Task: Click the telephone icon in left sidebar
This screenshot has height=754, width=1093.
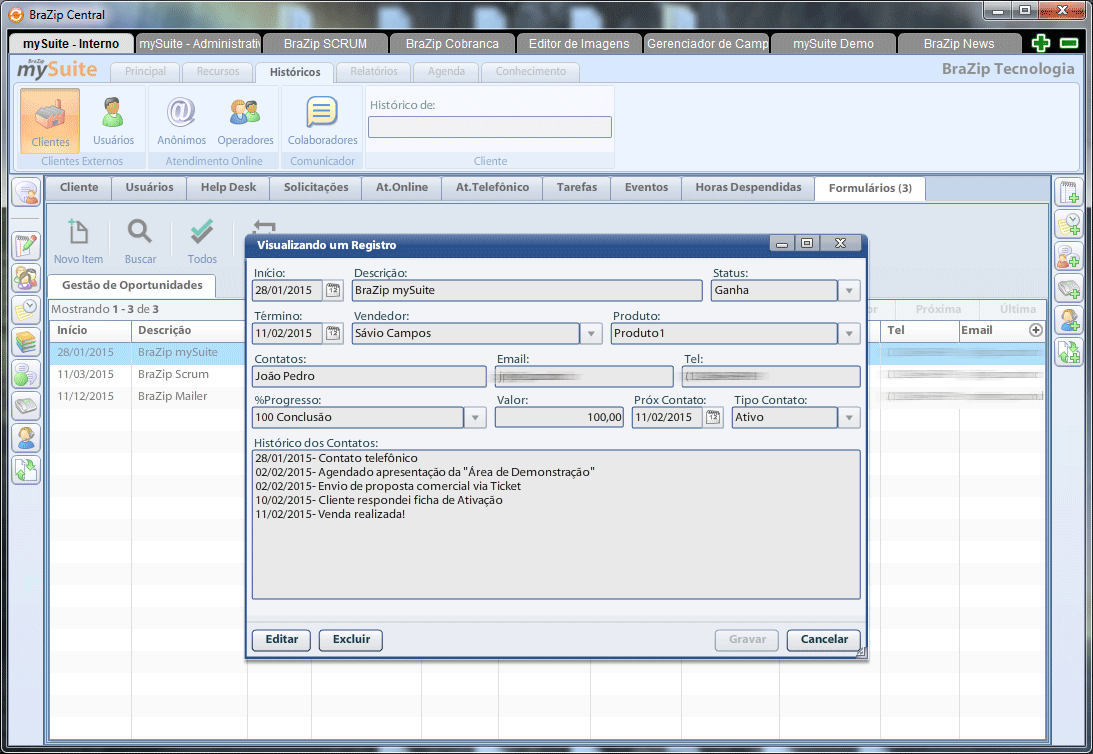Action: pos(26,406)
